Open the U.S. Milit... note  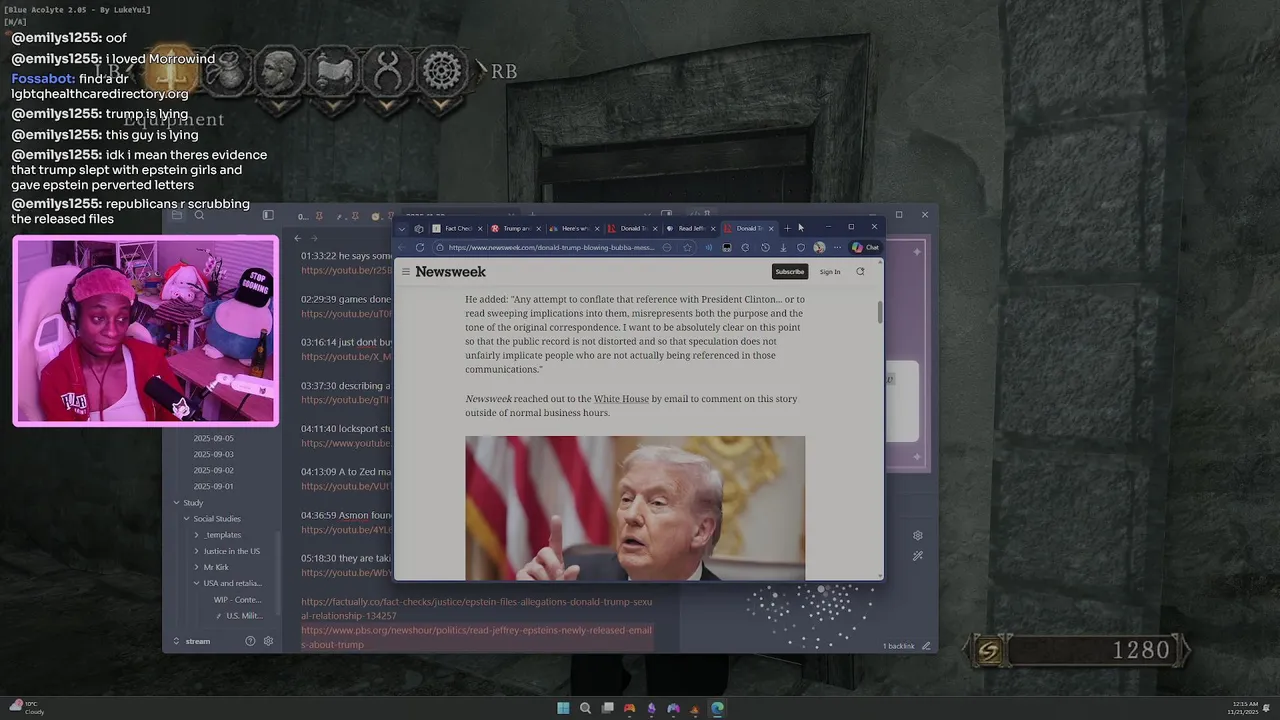[x=244, y=616]
